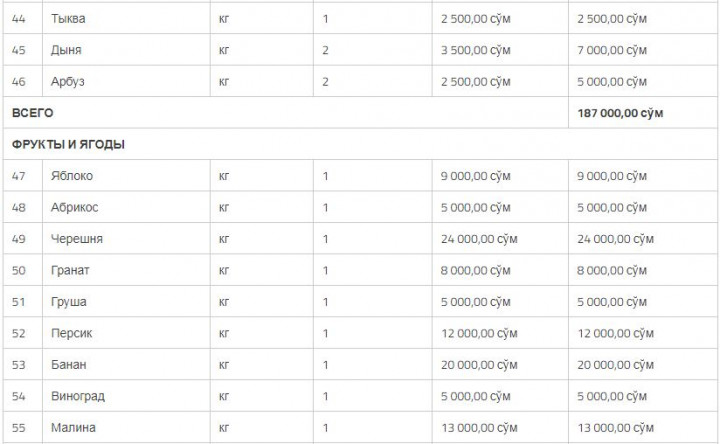Select row number 53 cell
Image resolution: width=720 pixels, height=444 pixels.
point(19,365)
